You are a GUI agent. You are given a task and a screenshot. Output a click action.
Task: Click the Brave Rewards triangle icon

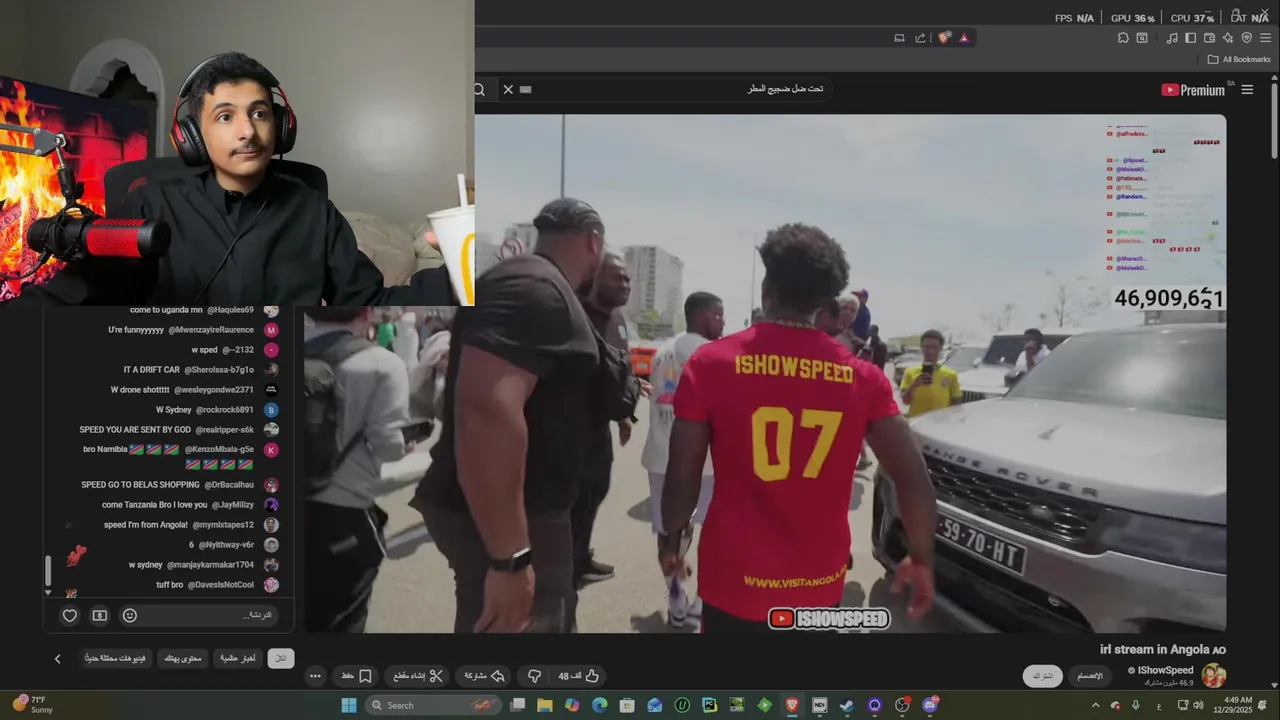[964, 38]
